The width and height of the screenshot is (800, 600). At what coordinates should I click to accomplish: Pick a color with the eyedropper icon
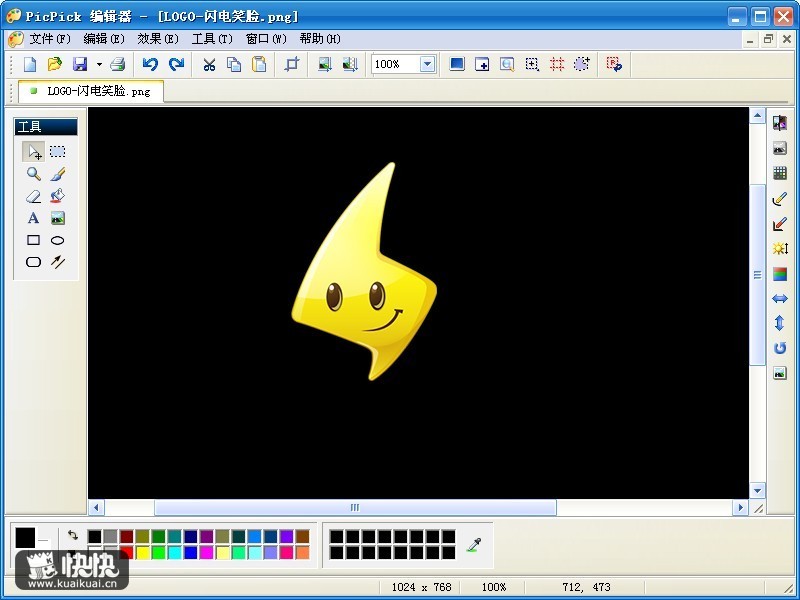474,544
